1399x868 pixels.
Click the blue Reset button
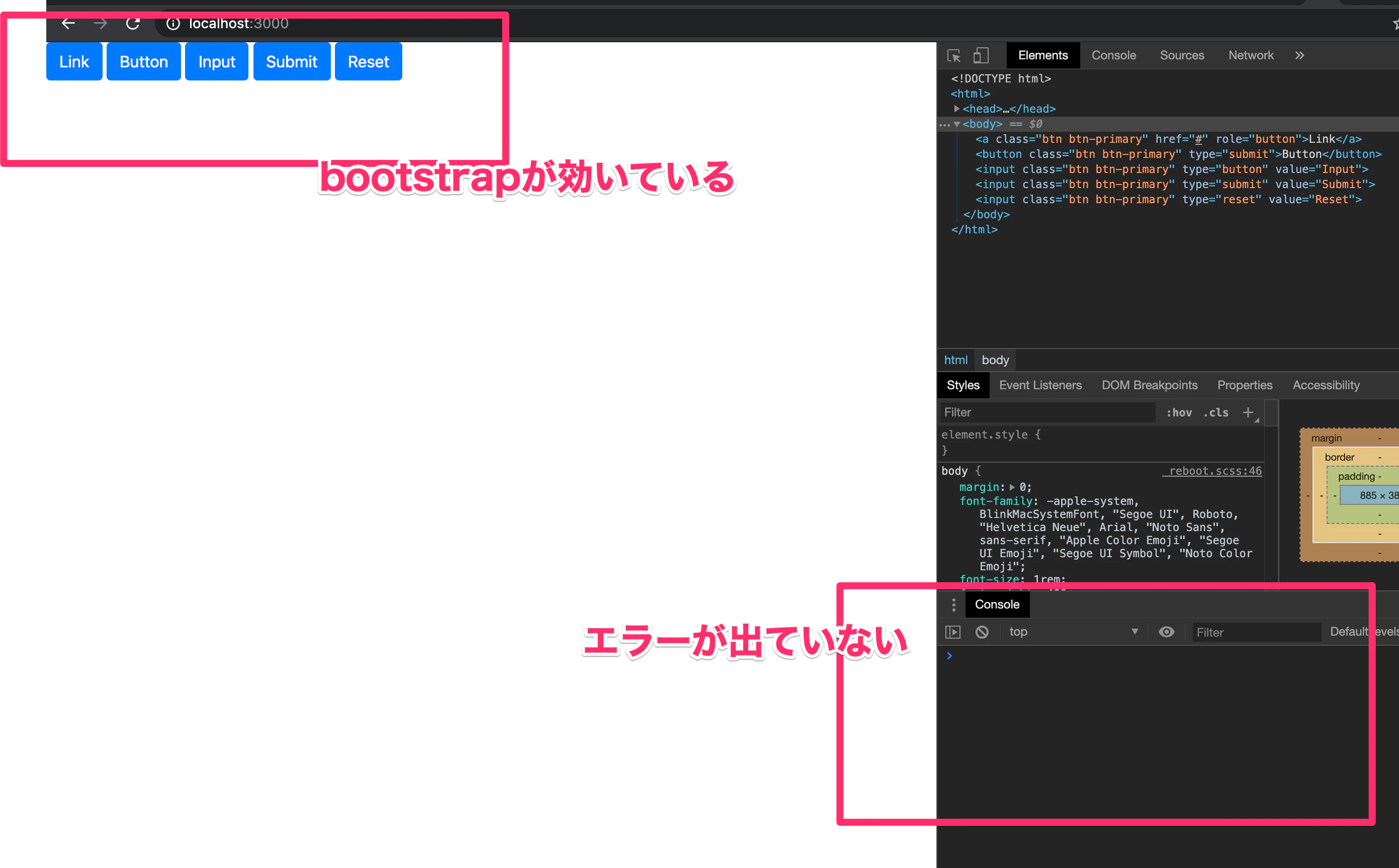(369, 61)
